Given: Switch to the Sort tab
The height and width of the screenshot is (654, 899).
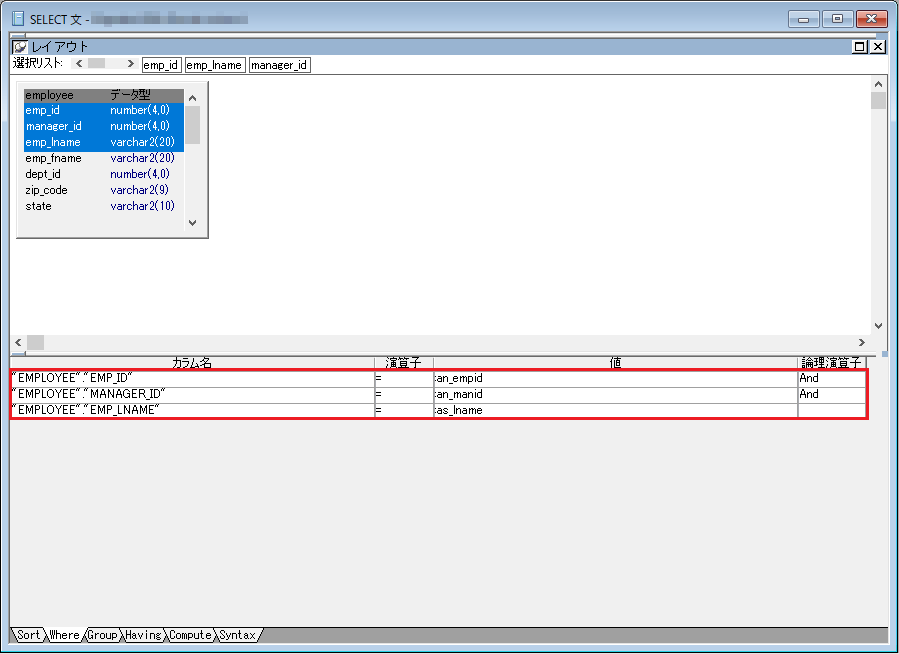Looking at the screenshot, I should 29,635.
